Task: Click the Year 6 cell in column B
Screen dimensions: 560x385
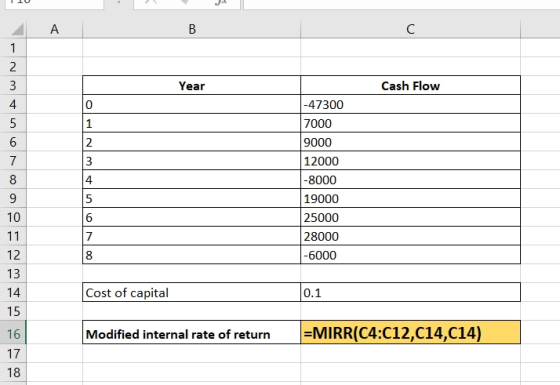Action: [191, 217]
